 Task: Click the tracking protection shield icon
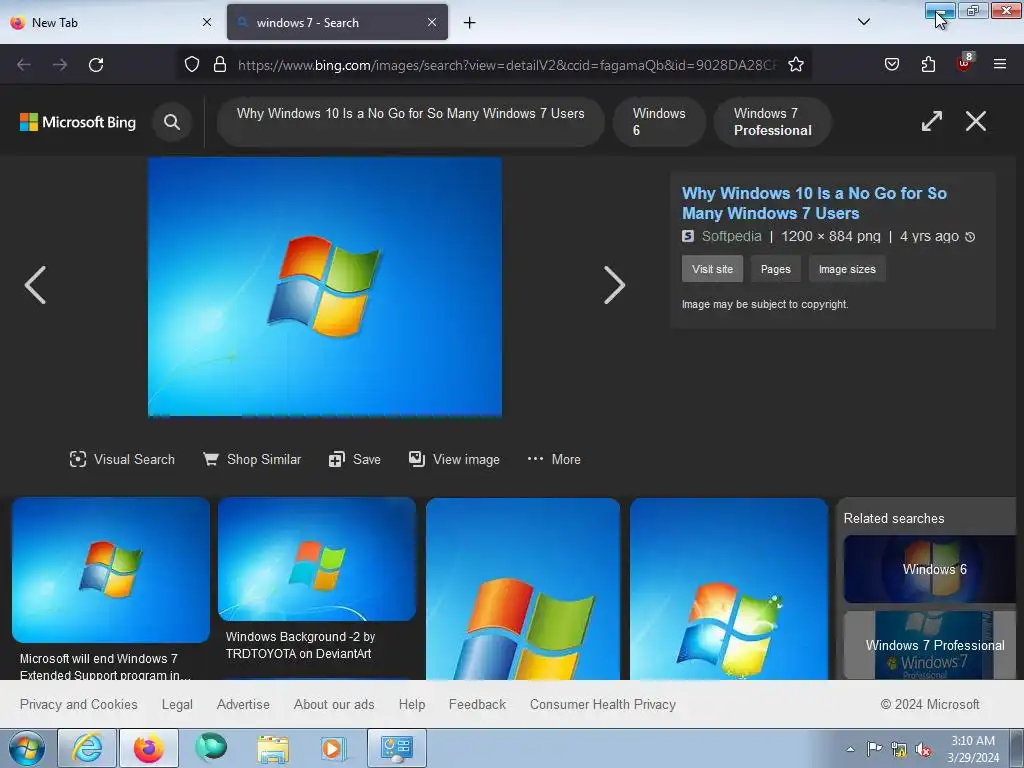click(x=191, y=65)
